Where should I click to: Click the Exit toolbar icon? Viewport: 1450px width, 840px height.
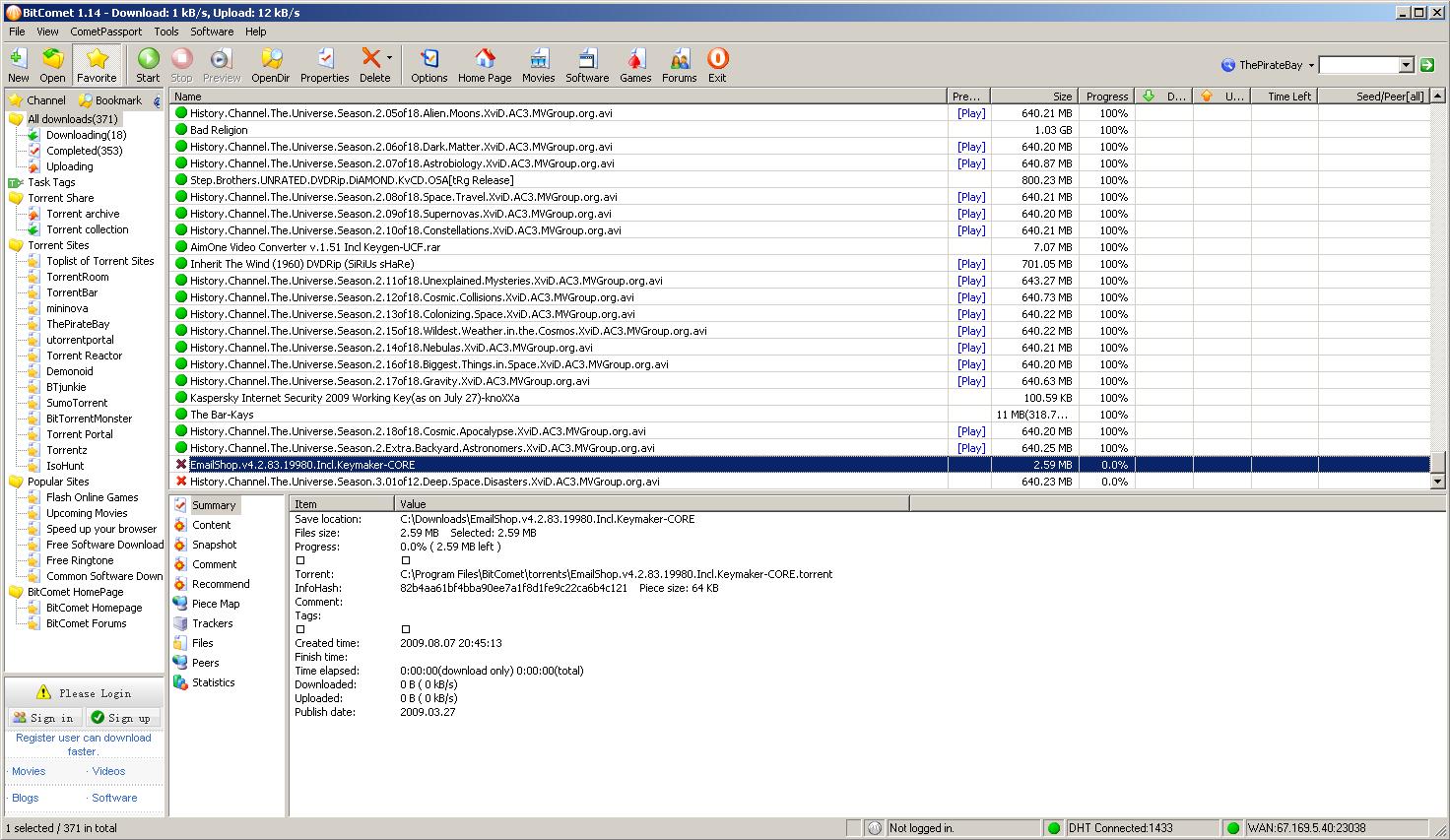717,65
